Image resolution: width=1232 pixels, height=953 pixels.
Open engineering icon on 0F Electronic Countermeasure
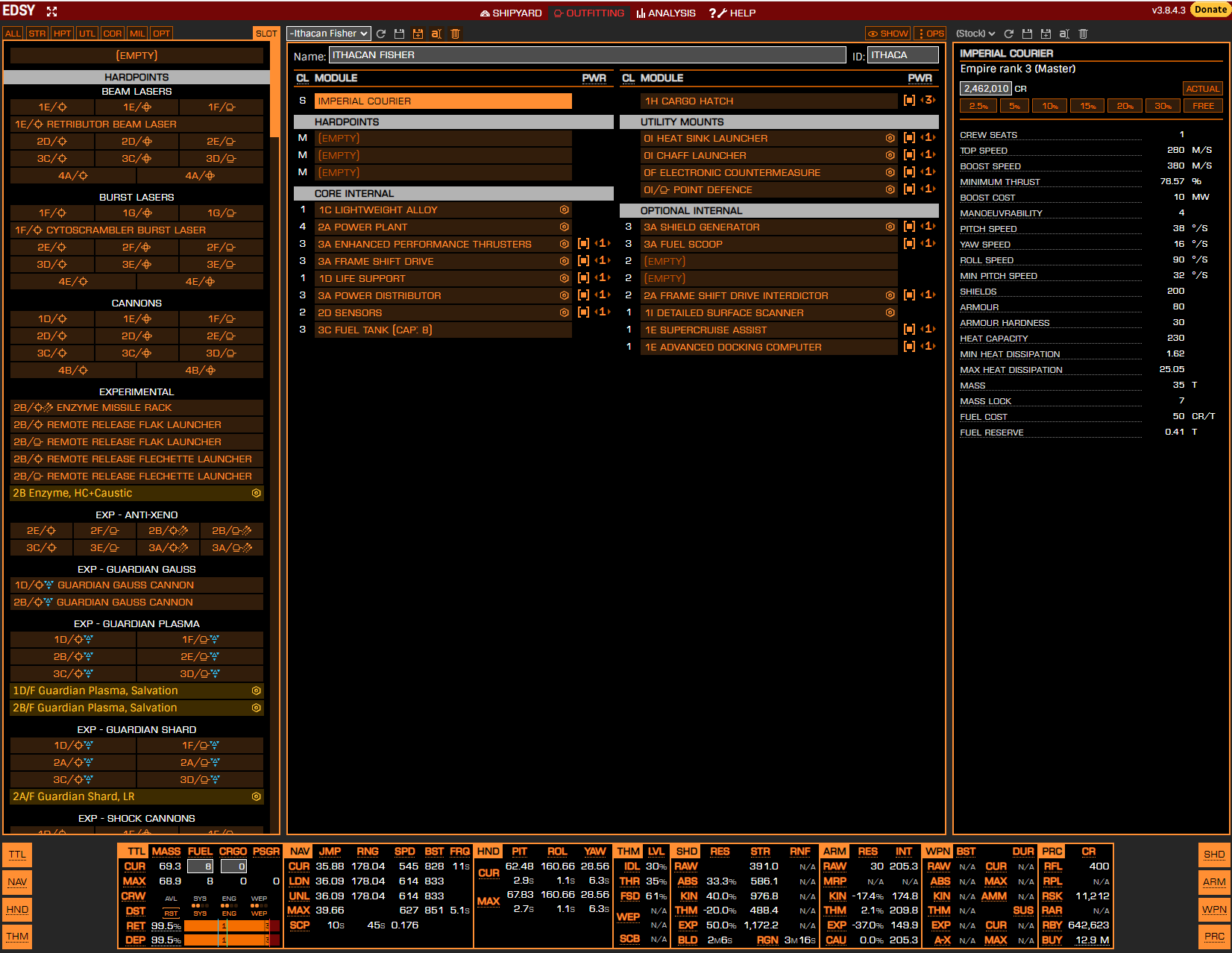[x=890, y=173]
